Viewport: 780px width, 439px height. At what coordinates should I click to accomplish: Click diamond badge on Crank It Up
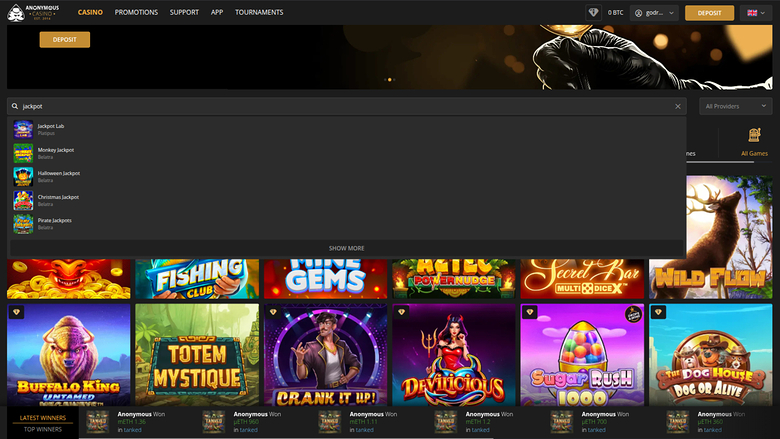273,312
